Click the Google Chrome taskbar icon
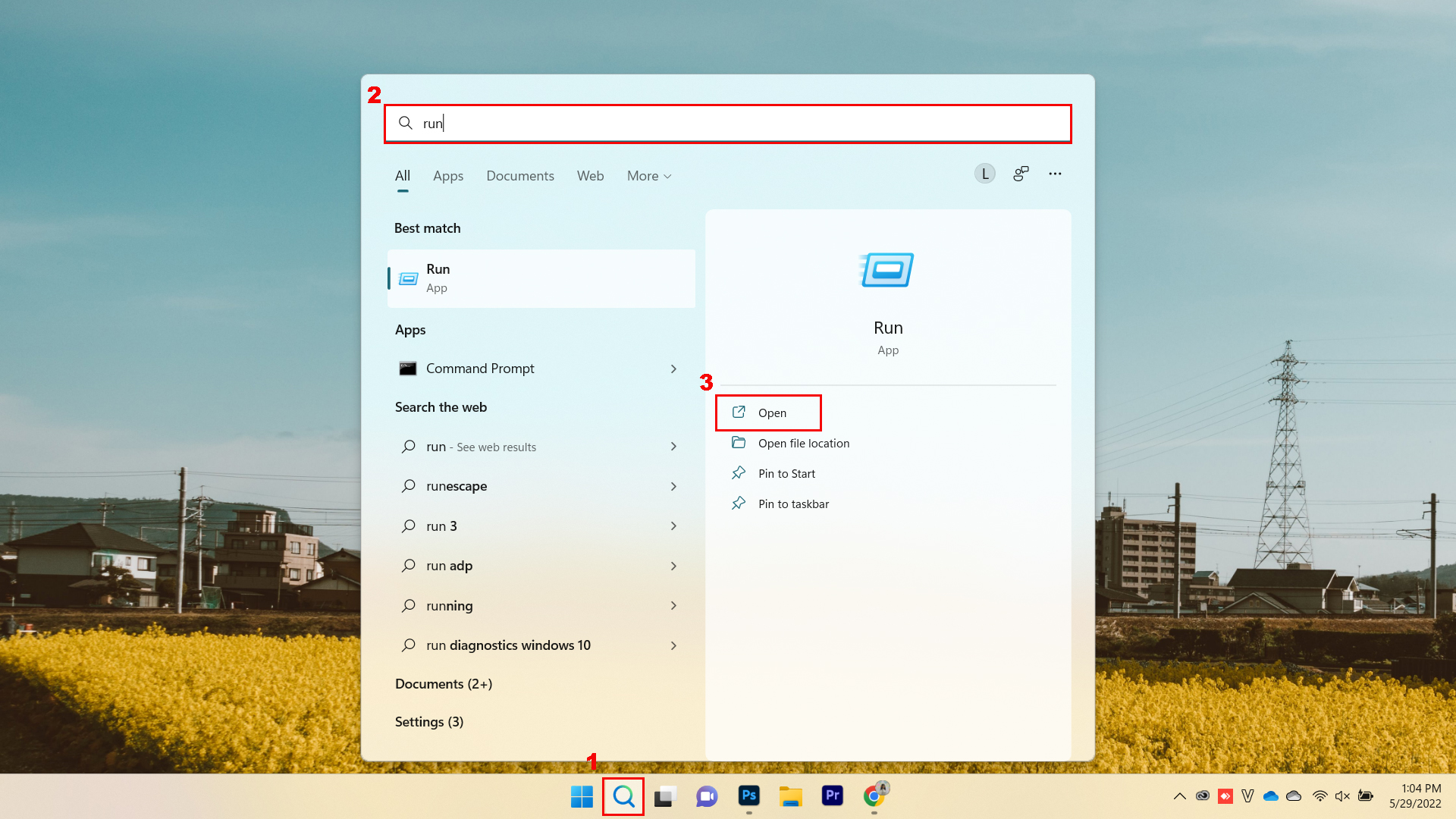This screenshot has width=1456, height=819. (x=874, y=796)
